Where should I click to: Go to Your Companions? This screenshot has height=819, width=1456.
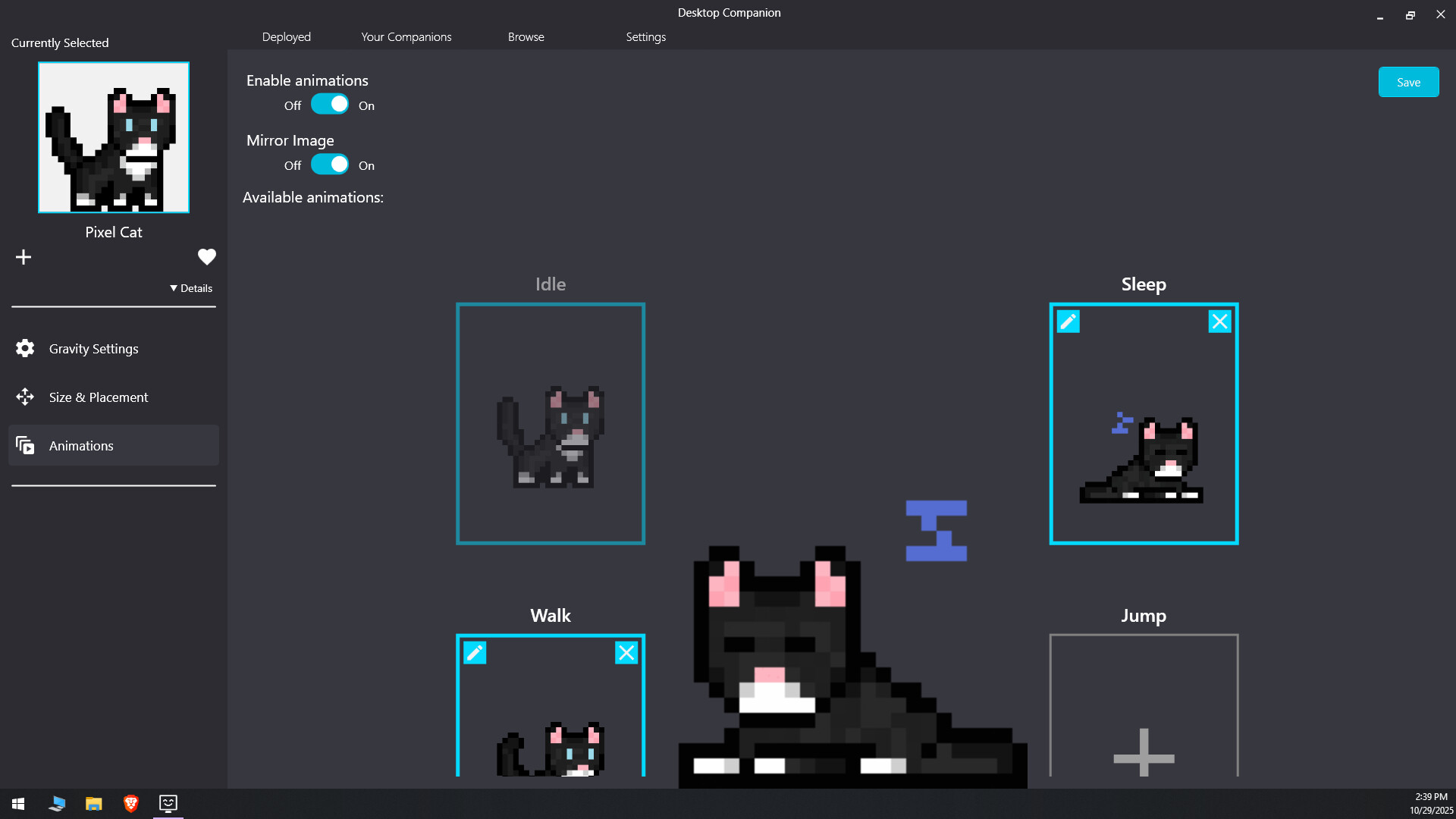pyautogui.click(x=406, y=36)
